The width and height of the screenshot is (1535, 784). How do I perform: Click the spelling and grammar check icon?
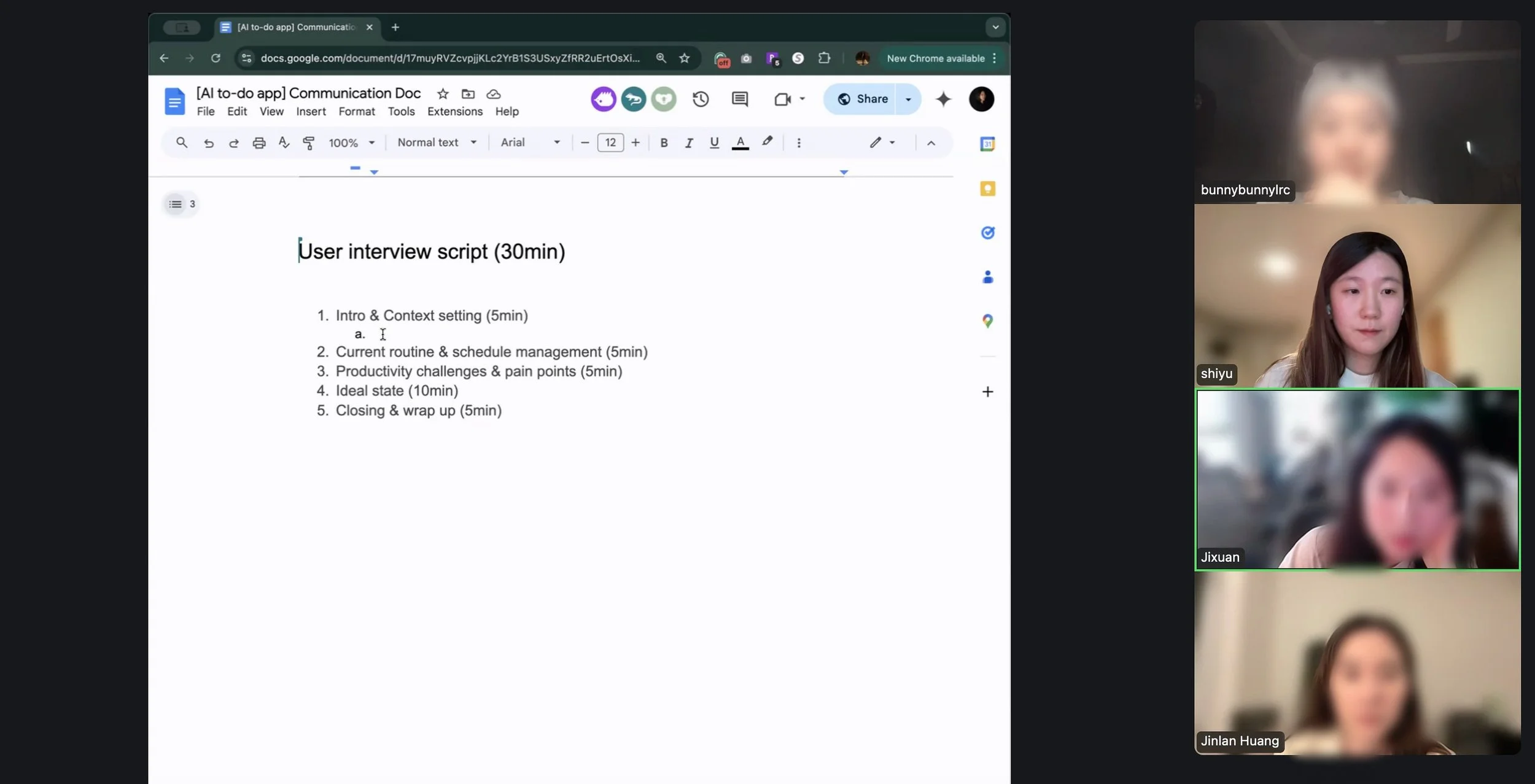click(x=284, y=143)
